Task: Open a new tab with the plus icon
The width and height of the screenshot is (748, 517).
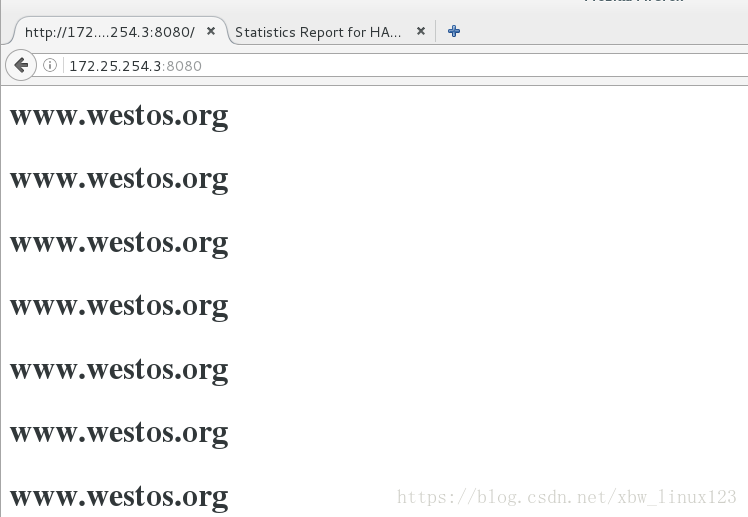Action: pyautogui.click(x=454, y=31)
